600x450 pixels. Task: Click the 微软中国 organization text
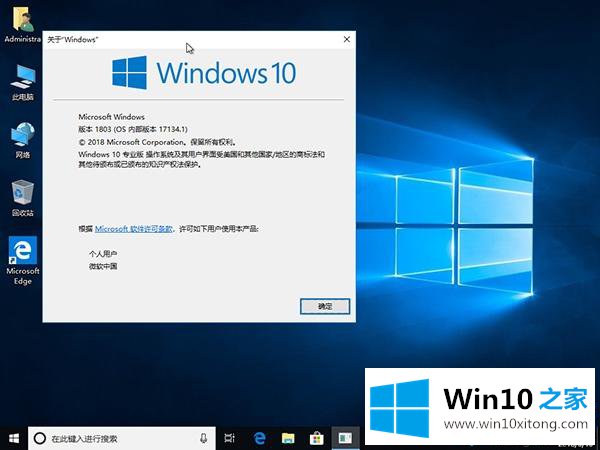(x=103, y=266)
